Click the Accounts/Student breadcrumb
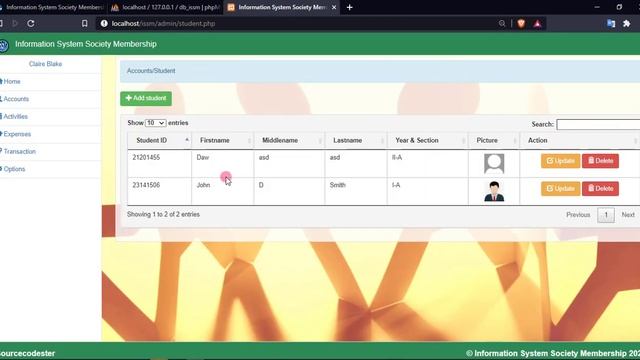This screenshot has width=640, height=360. click(x=151, y=71)
